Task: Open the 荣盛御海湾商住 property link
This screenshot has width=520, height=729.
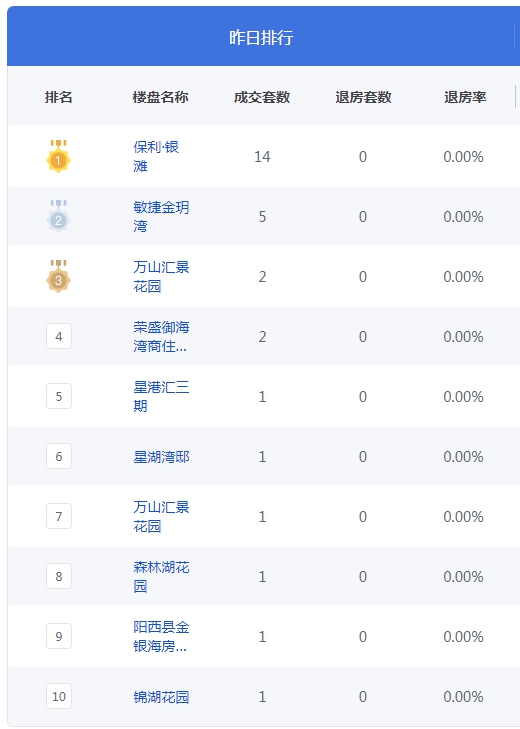Action: tap(161, 336)
